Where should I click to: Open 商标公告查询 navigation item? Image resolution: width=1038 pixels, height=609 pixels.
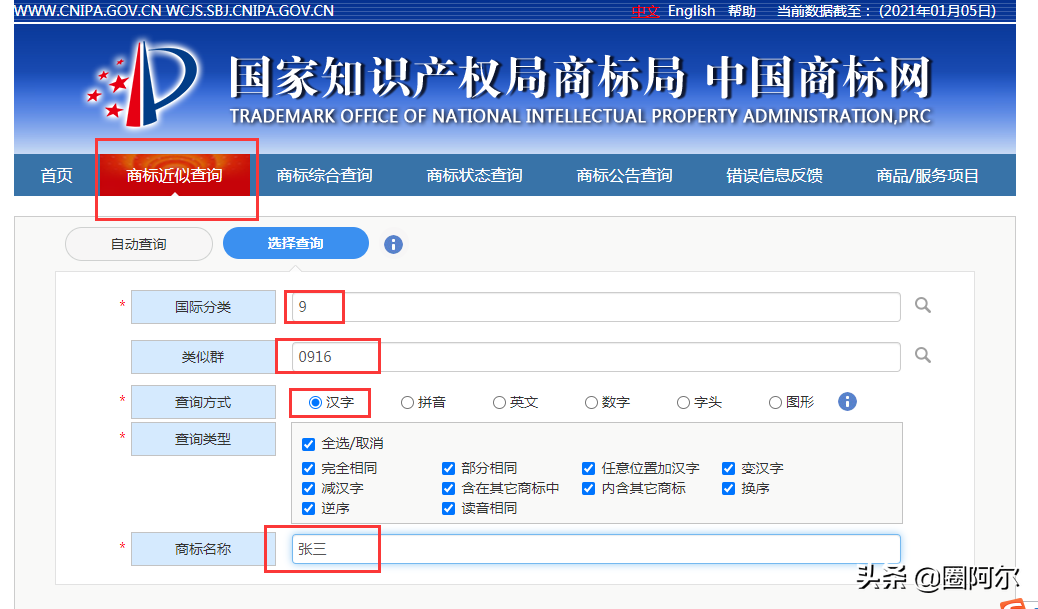click(x=624, y=175)
